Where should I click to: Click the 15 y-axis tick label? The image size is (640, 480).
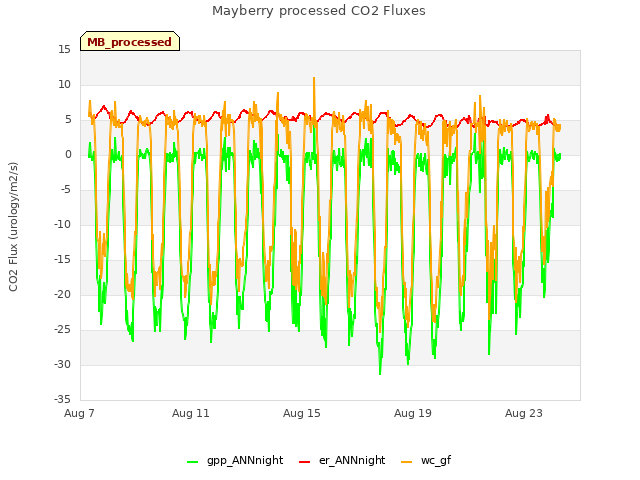(x=64, y=49)
